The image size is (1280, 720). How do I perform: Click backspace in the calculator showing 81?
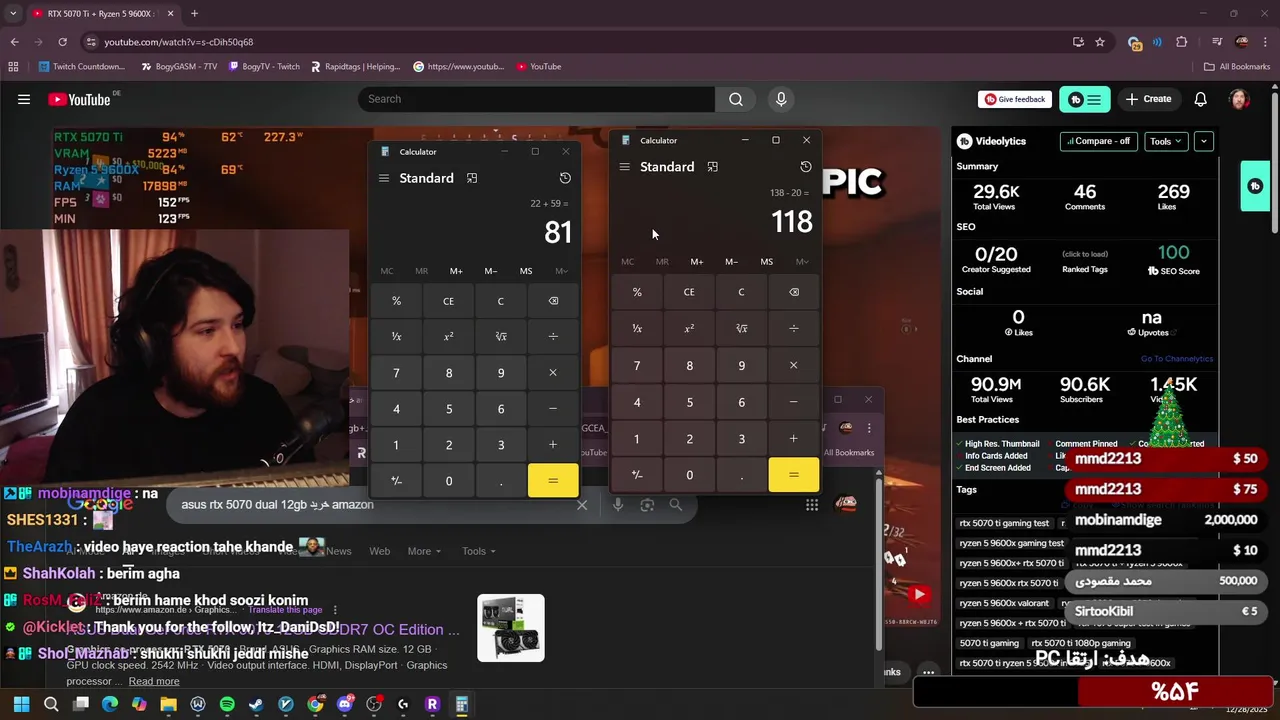click(553, 301)
